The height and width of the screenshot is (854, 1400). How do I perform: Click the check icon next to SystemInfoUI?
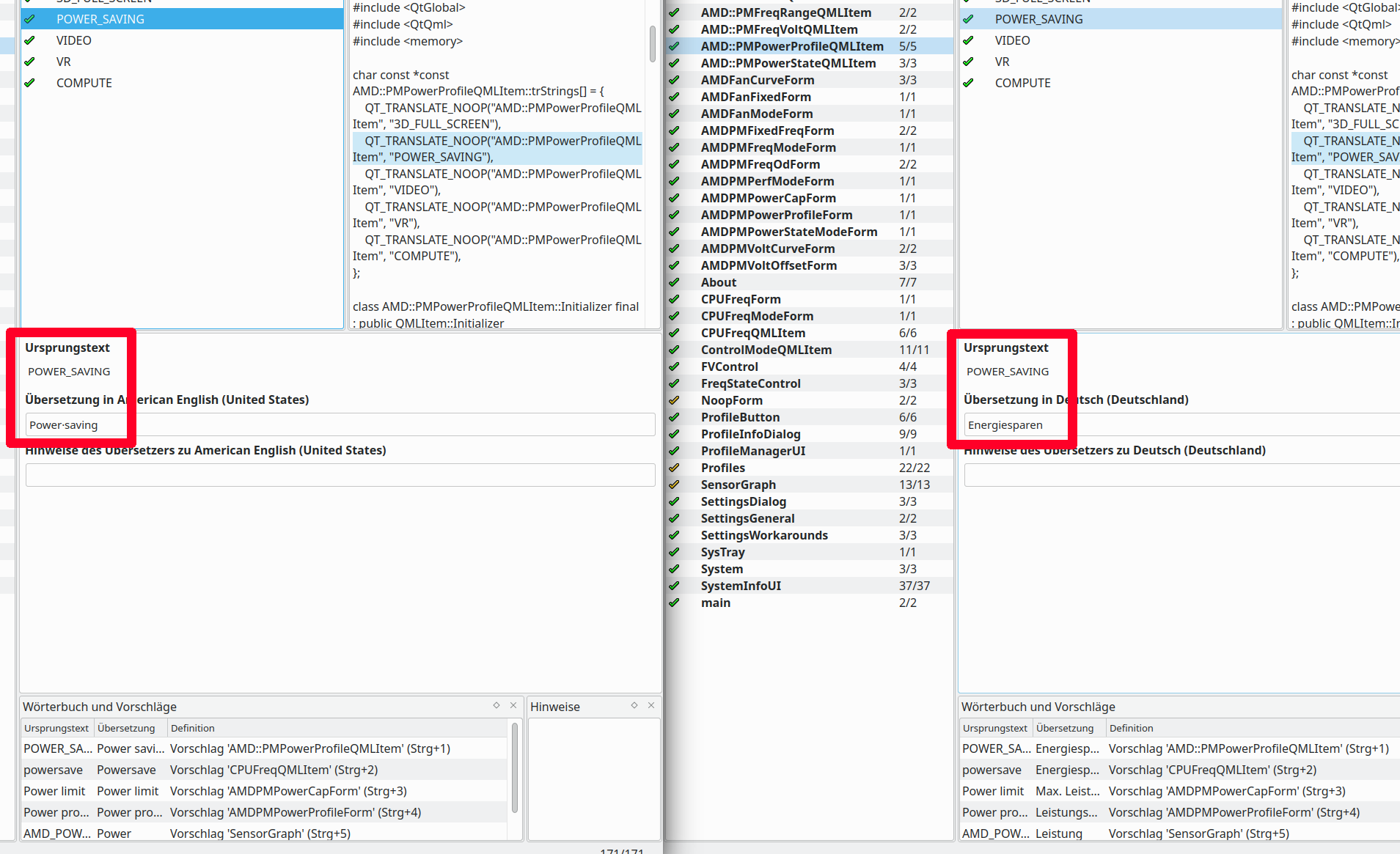[674, 586]
